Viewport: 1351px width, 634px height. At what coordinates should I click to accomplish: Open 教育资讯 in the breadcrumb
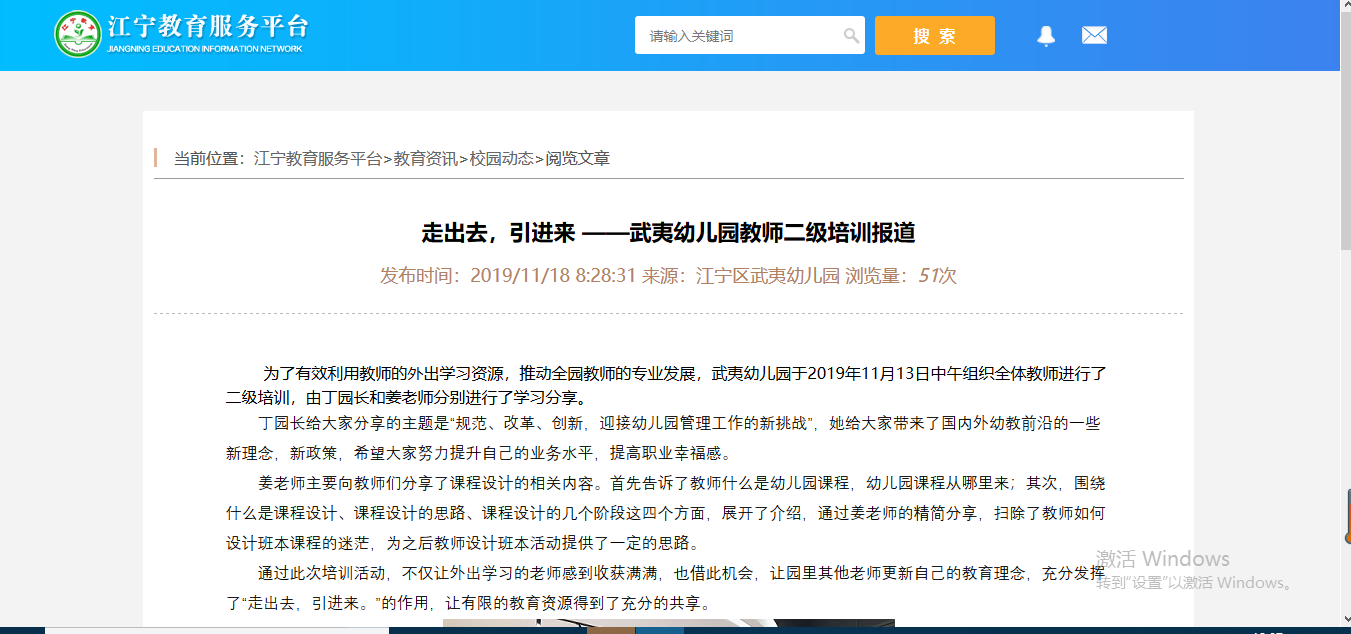point(425,158)
